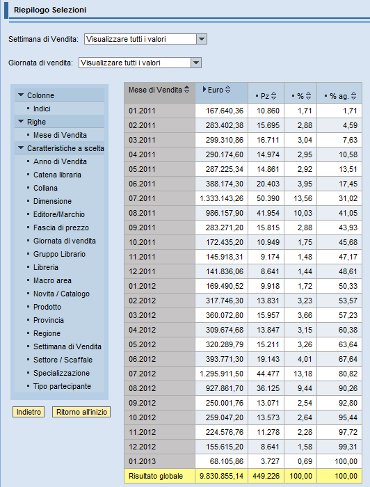Open the Giornata di vendita dropdown arrow

(x=196, y=62)
